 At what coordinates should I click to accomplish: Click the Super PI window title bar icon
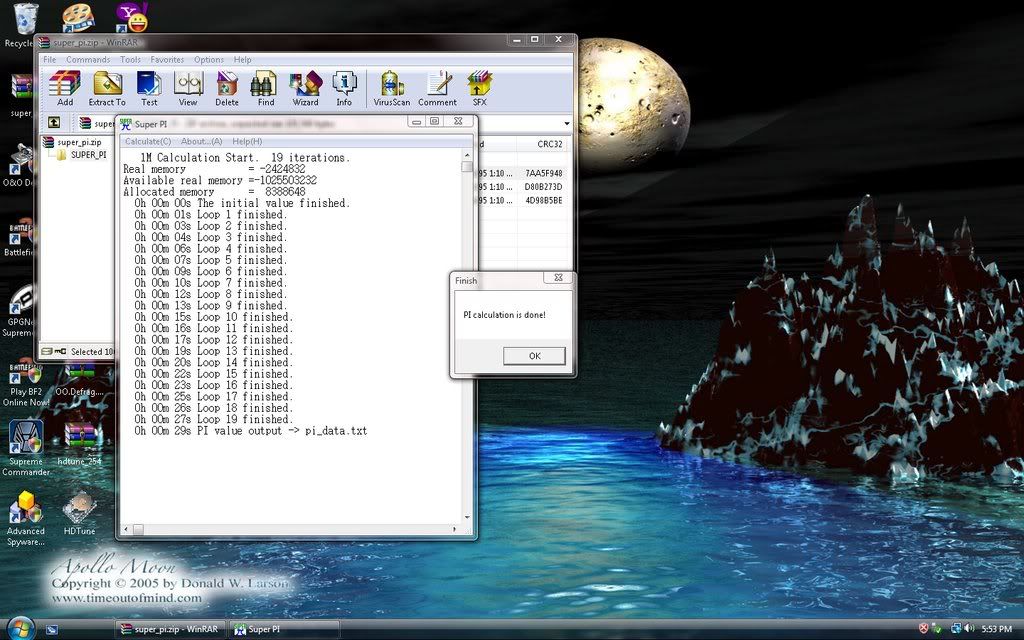point(126,123)
